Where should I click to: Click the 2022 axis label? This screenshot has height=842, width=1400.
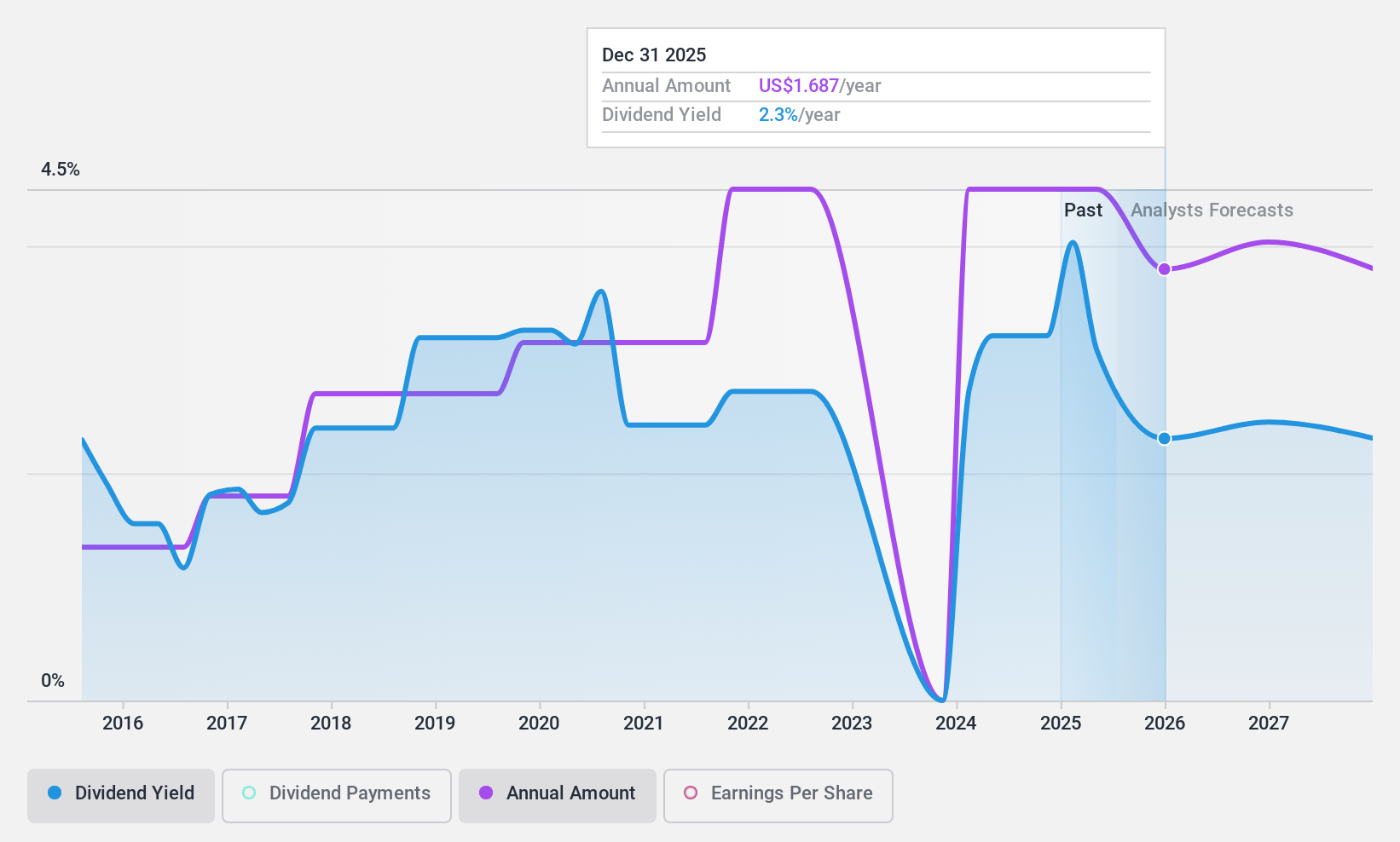coord(748,724)
